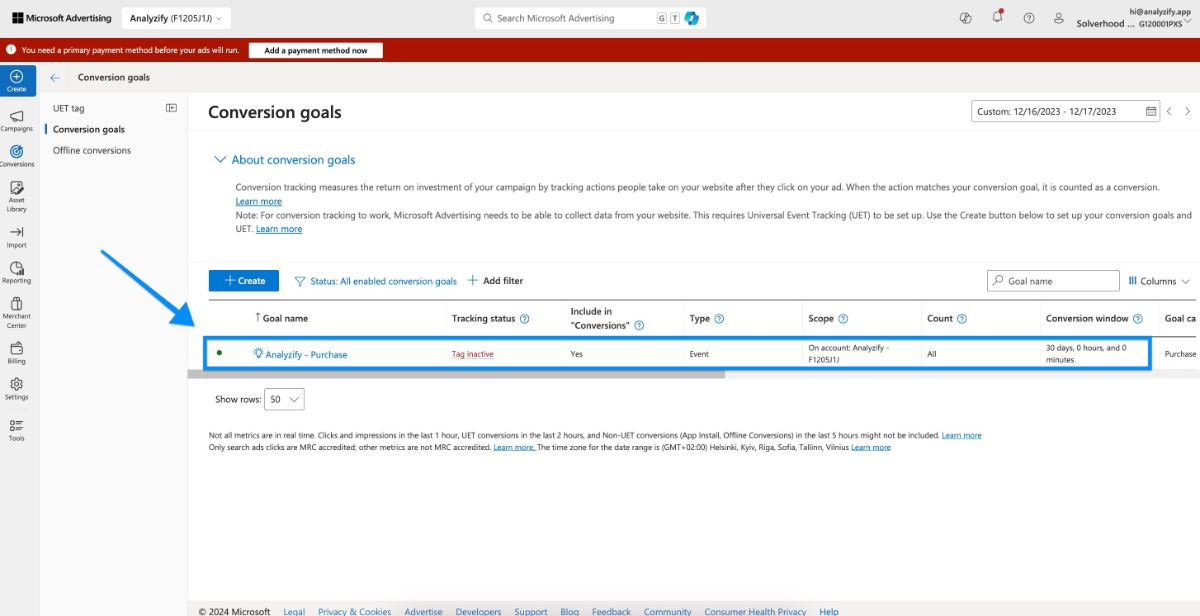Viewport: 1200px width, 616px height.
Task: Open the first Learn more link about conversion tracking
Action: click(259, 201)
